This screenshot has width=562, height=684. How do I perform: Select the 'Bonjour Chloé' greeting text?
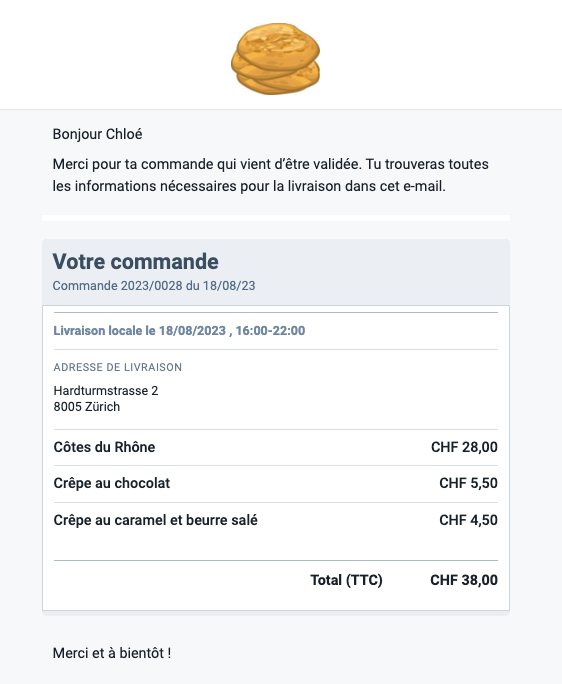[97, 134]
